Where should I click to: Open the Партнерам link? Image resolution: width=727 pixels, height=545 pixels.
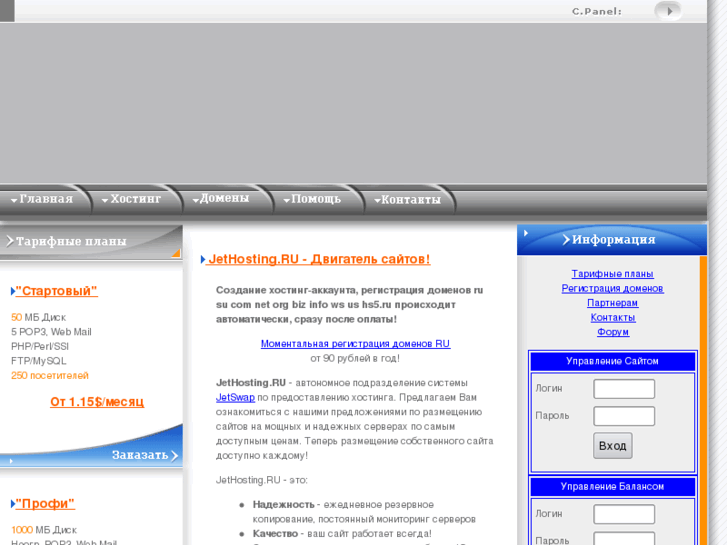612,303
